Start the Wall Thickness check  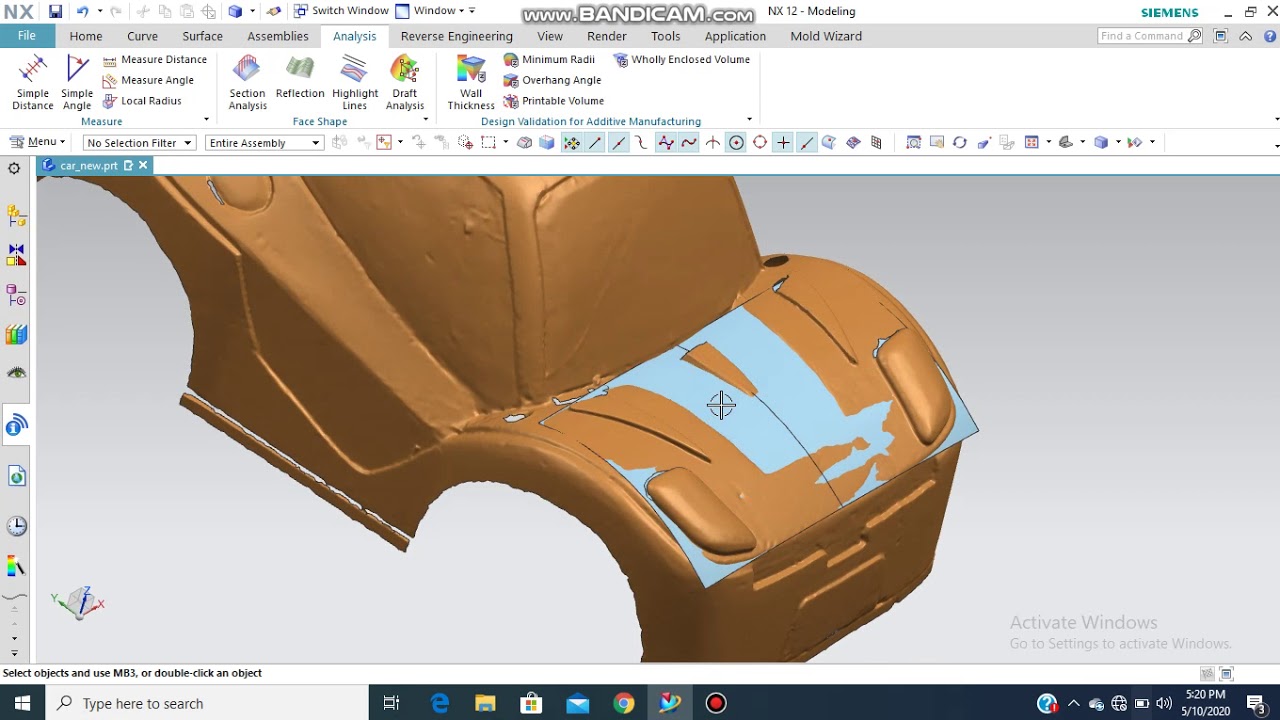pos(471,82)
